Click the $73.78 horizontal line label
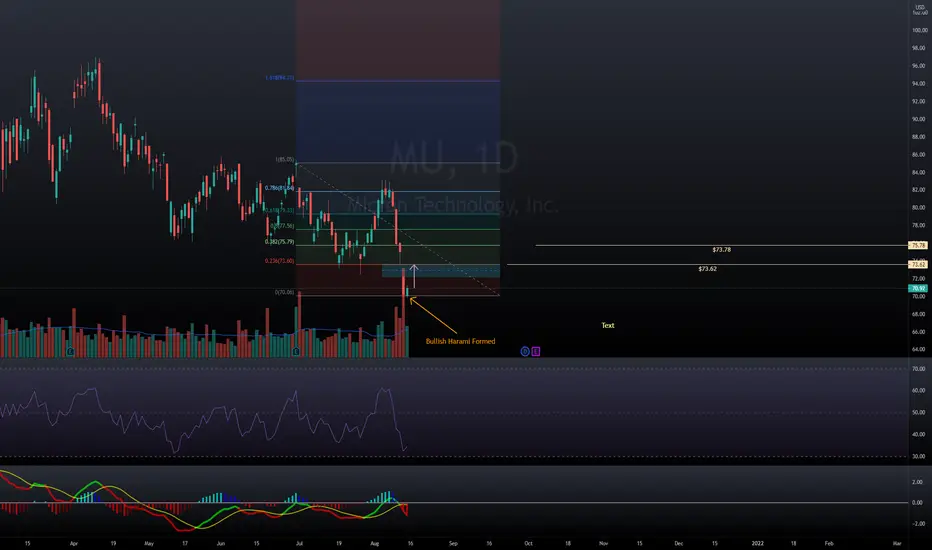Viewport: 932px width, 550px height. [x=722, y=250]
